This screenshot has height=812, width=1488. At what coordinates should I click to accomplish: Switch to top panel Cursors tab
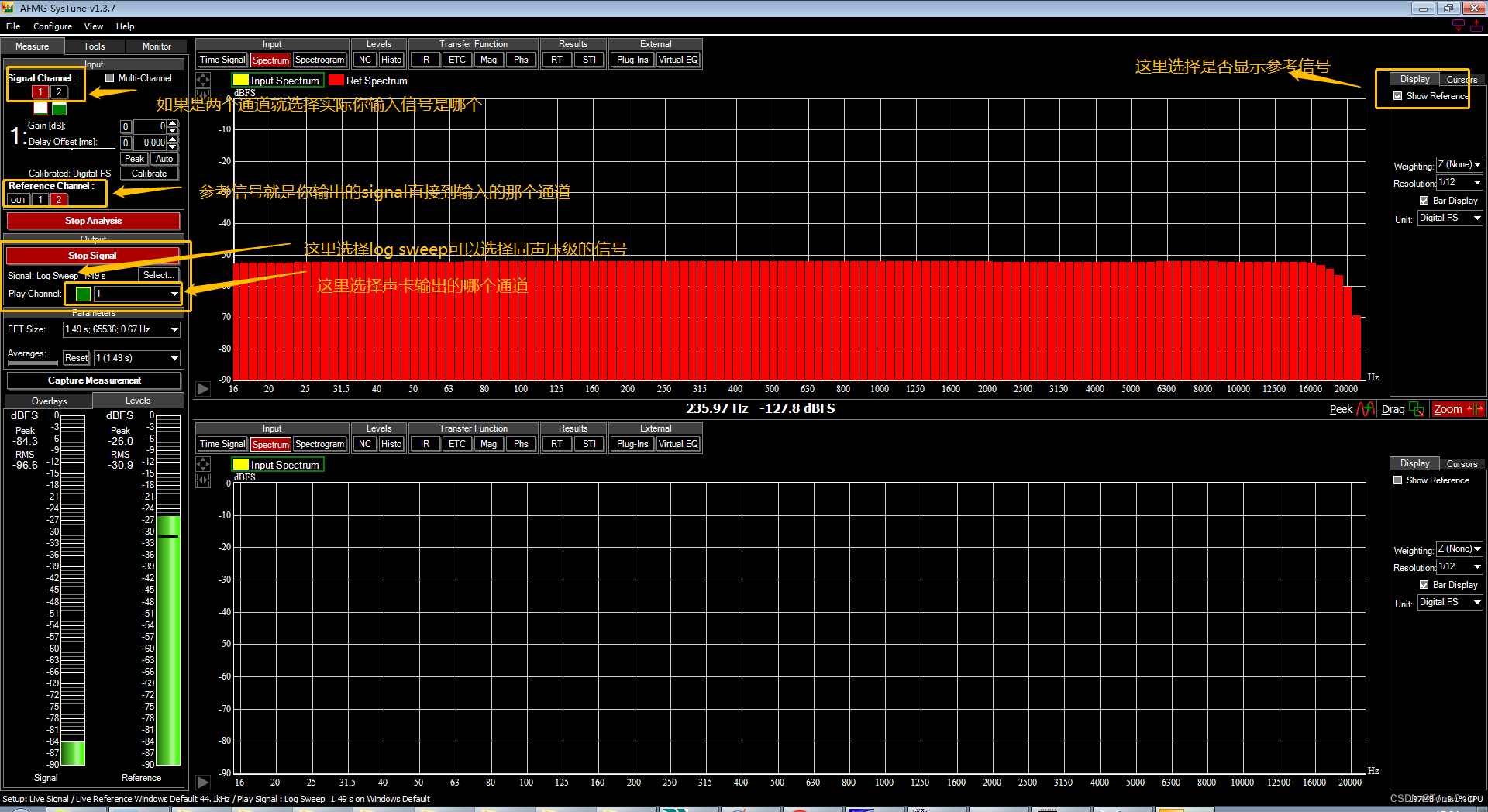[1462, 79]
